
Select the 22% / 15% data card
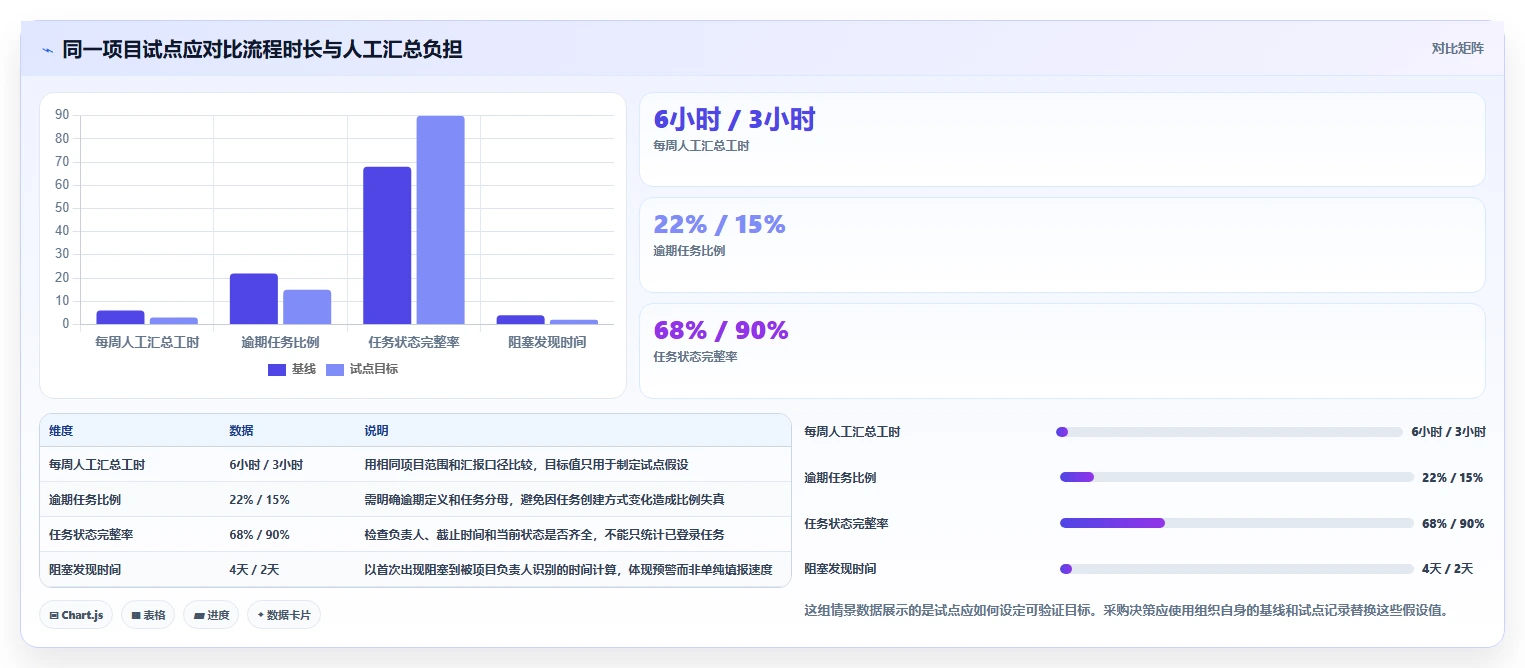(1062, 245)
